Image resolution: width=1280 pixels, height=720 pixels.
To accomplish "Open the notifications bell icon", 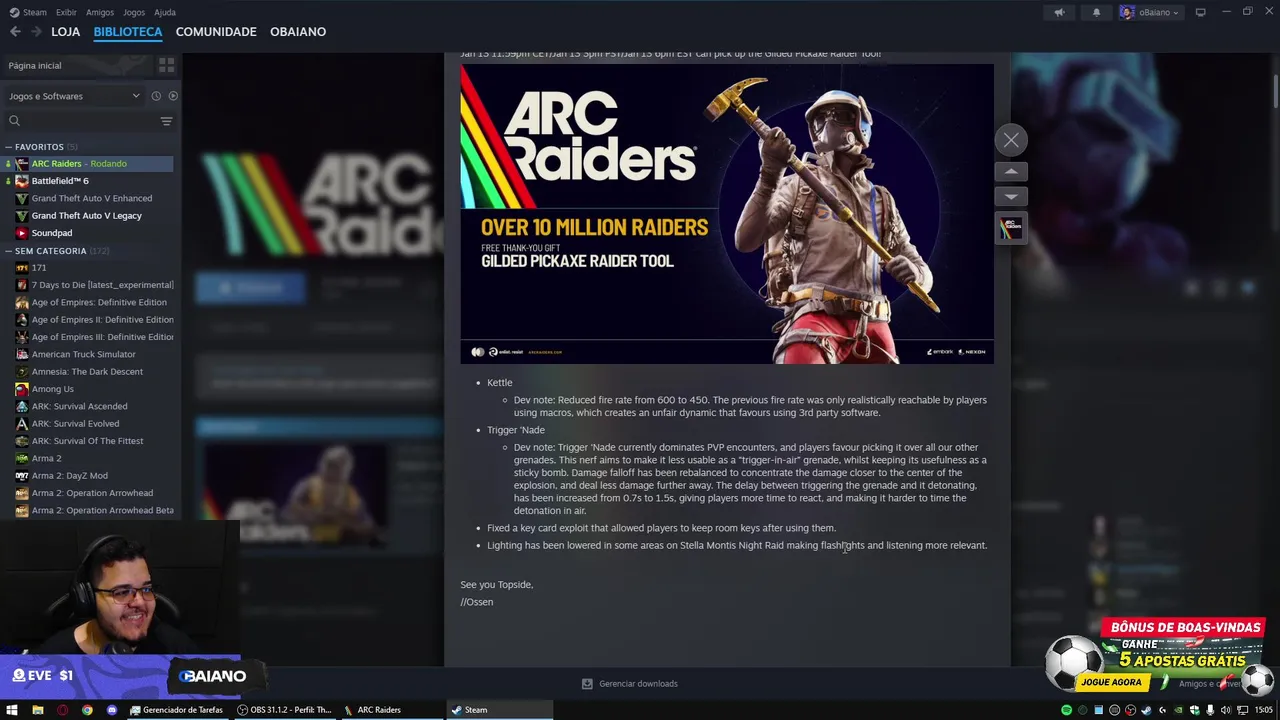I will 1096,12.
